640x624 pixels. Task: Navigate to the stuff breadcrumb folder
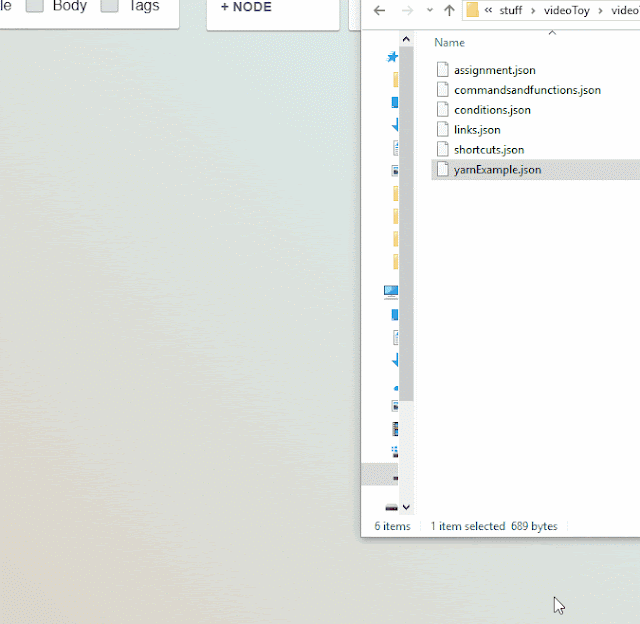[511, 11]
